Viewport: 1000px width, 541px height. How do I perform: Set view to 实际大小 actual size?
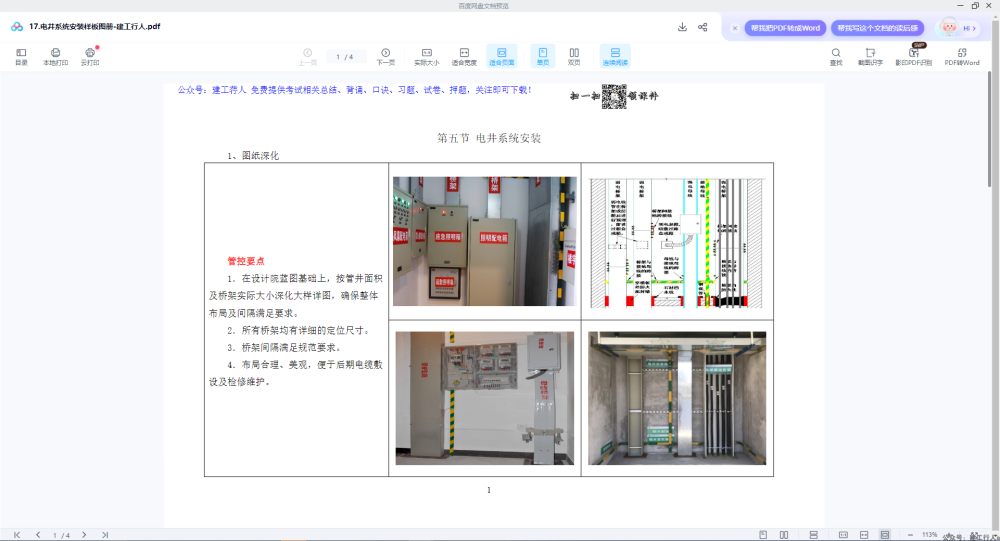427,56
